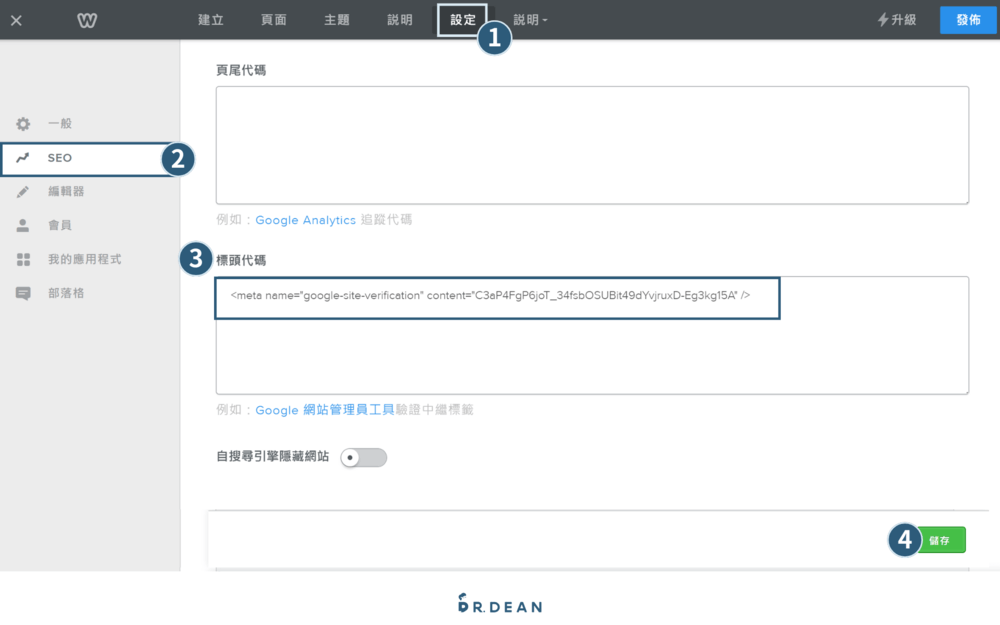Open the 設定 menu item
Viewport: 1000px width, 625px height.
point(462,19)
